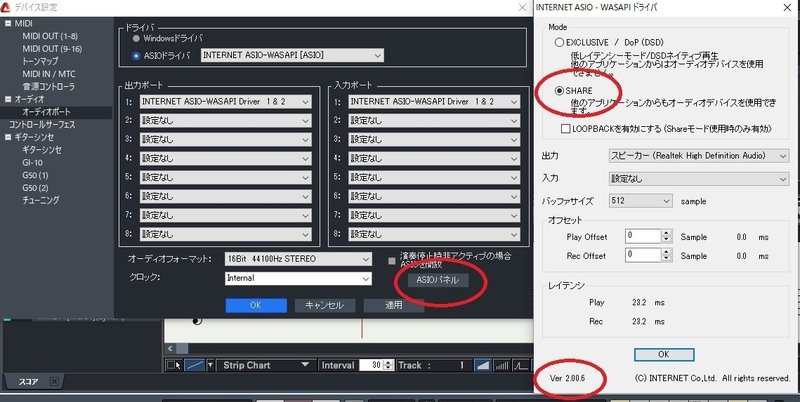Select MIDI OUT (1-8) in the tree

tap(50, 36)
